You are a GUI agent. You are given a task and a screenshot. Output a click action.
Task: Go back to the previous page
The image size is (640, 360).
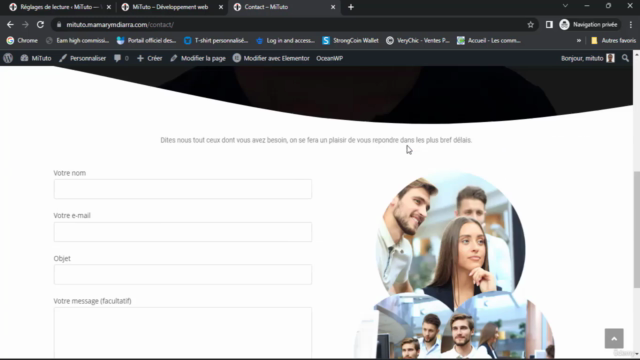pos(10,24)
